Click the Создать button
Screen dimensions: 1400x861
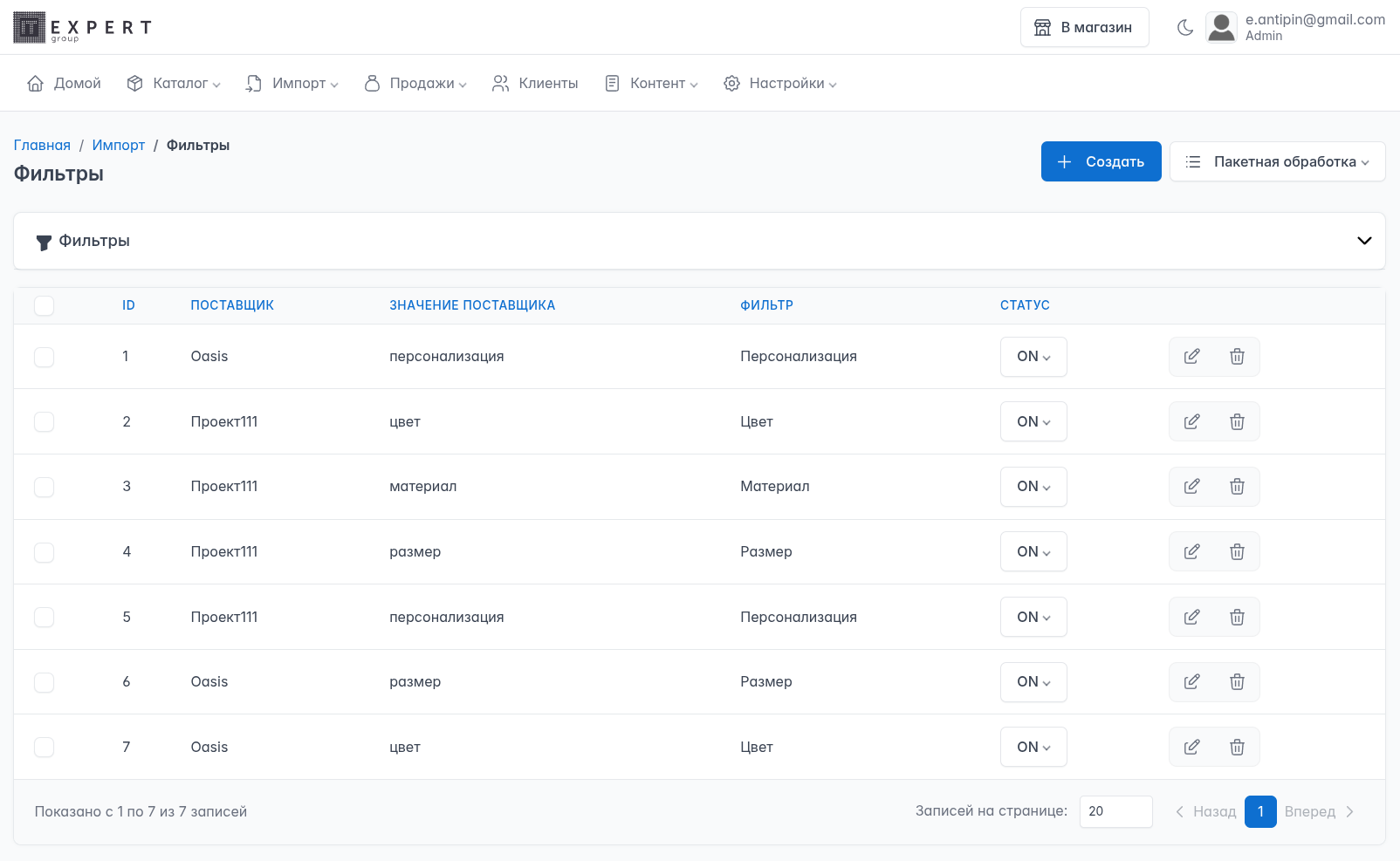click(x=1101, y=162)
